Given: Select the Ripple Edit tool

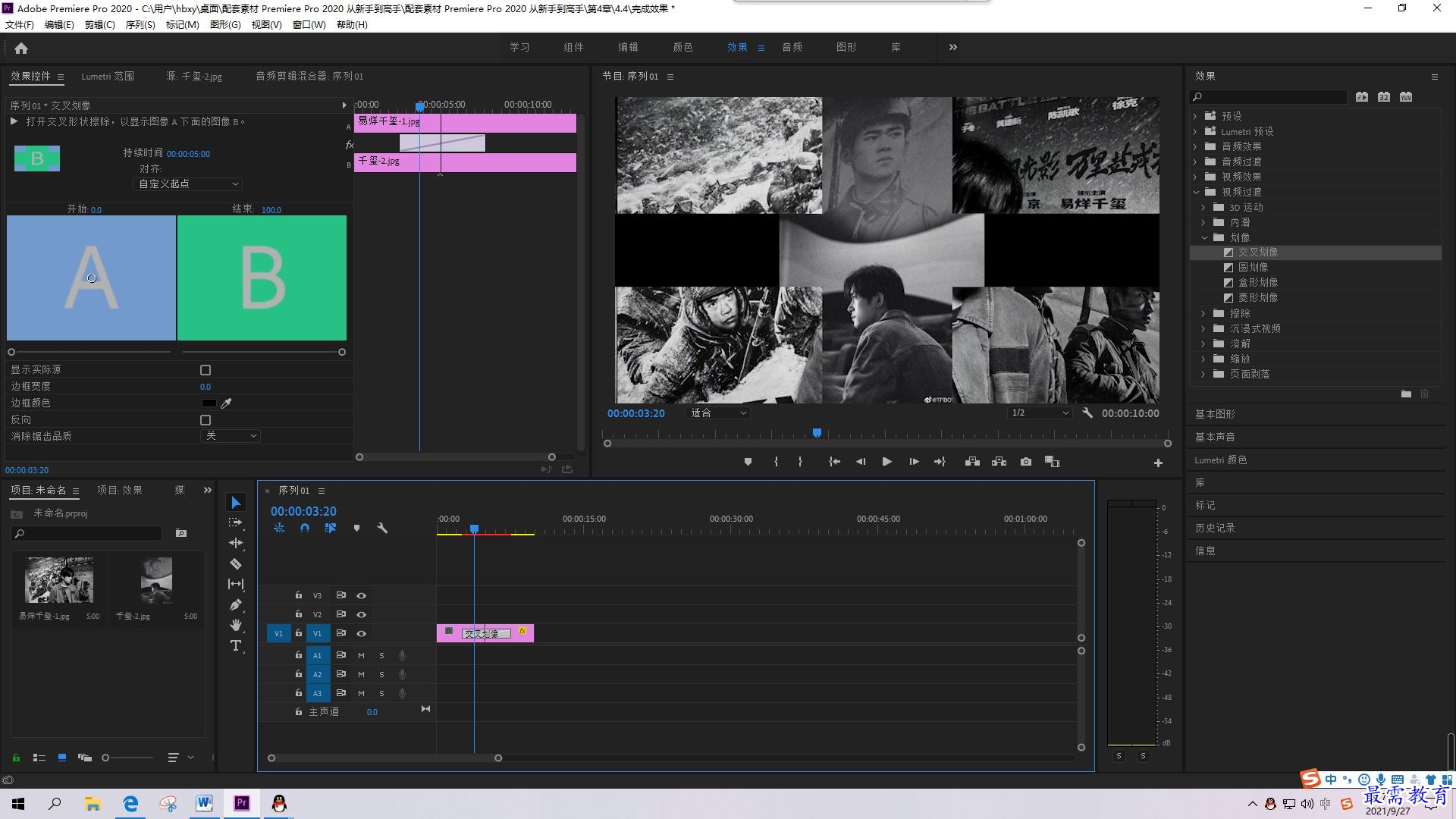Looking at the screenshot, I should coord(236,543).
